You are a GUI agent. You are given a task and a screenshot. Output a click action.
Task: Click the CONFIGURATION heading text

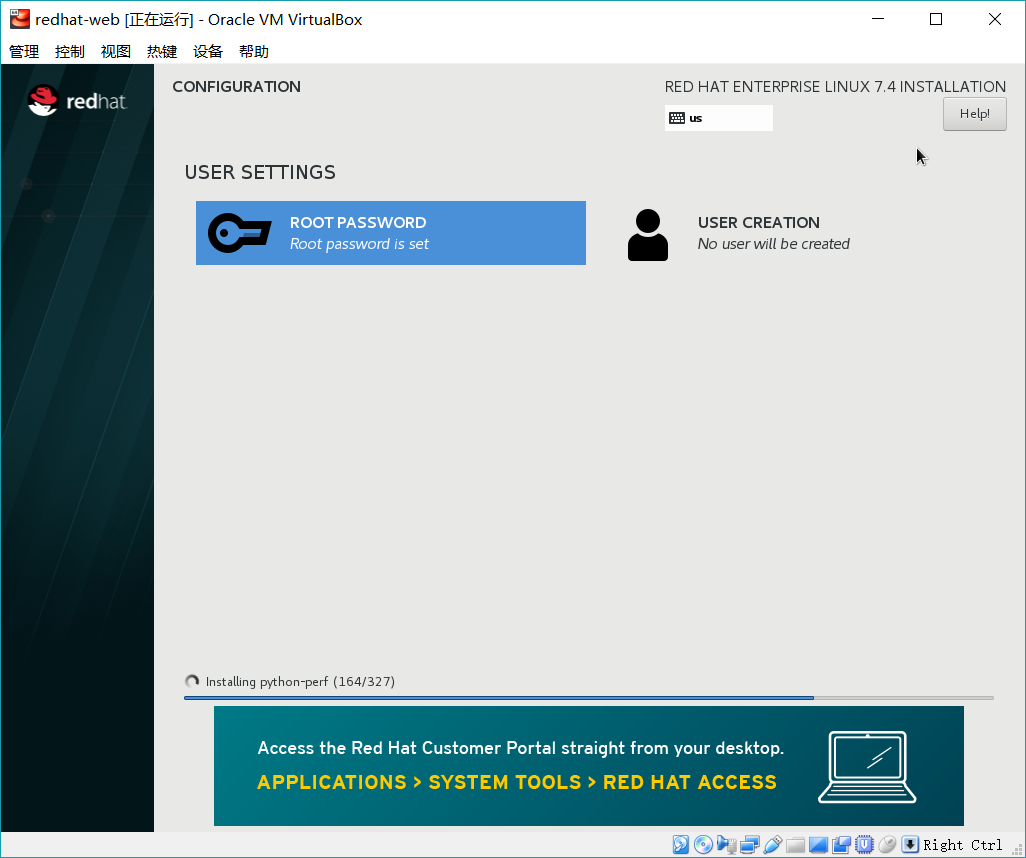click(236, 86)
